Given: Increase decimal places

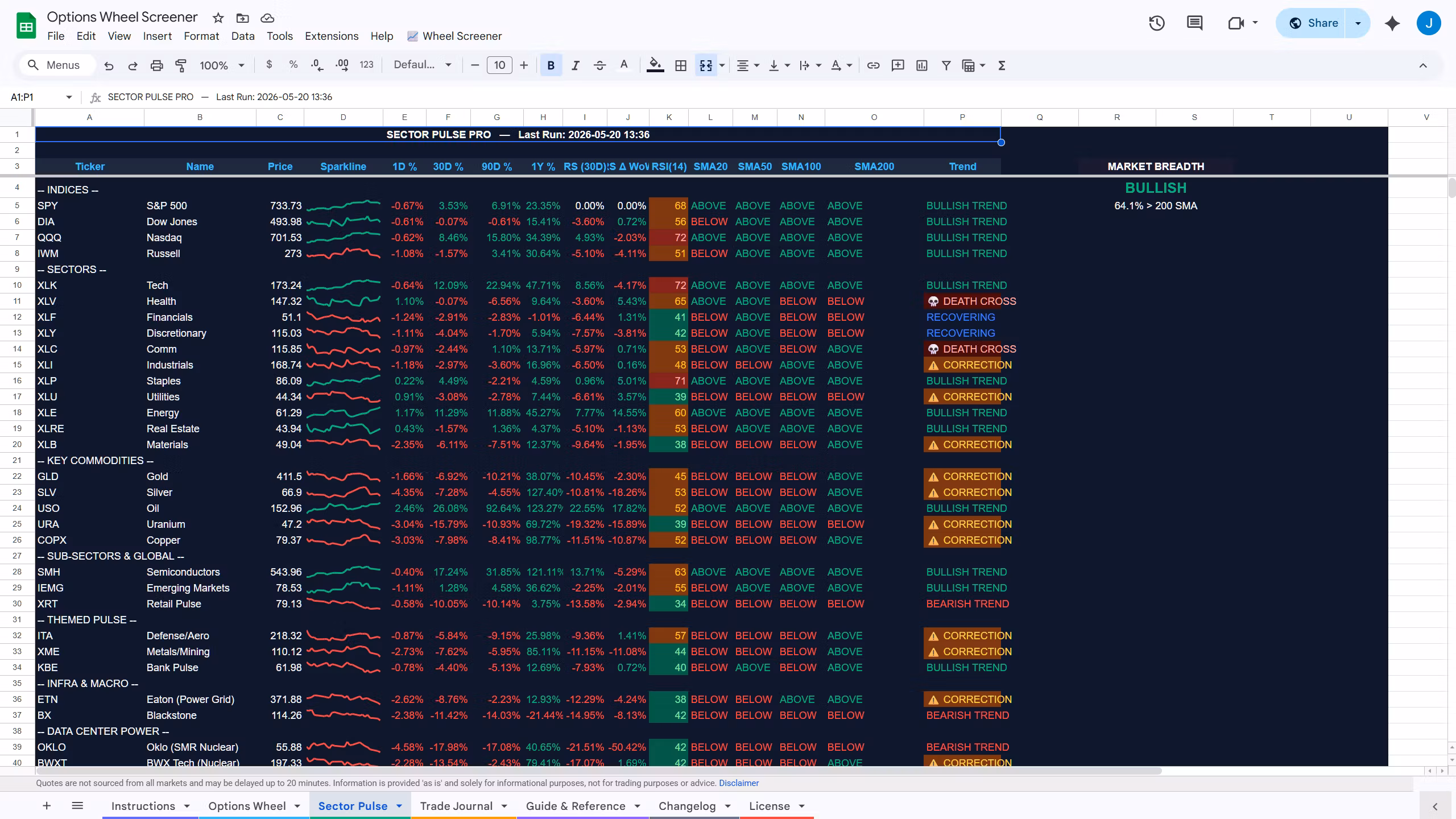Looking at the screenshot, I should 342,65.
